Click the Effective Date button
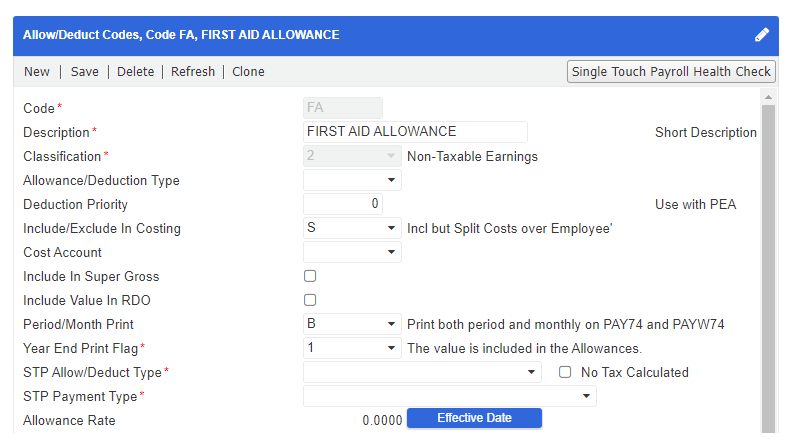This screenshot has height=443, width=794. point(474,419)
